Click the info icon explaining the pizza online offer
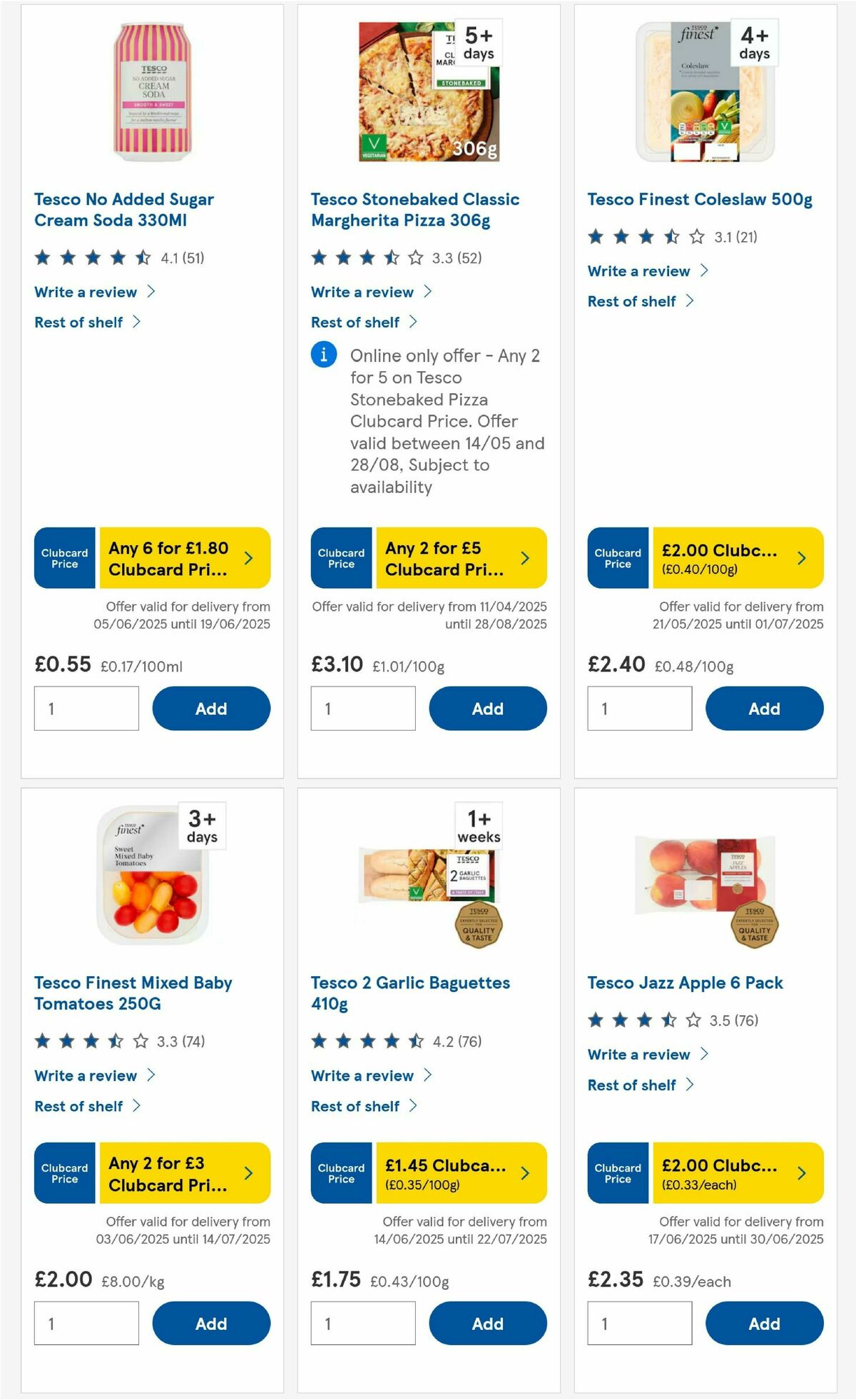This screenshot has width=856, height=1400. click(x=323, y=355)
